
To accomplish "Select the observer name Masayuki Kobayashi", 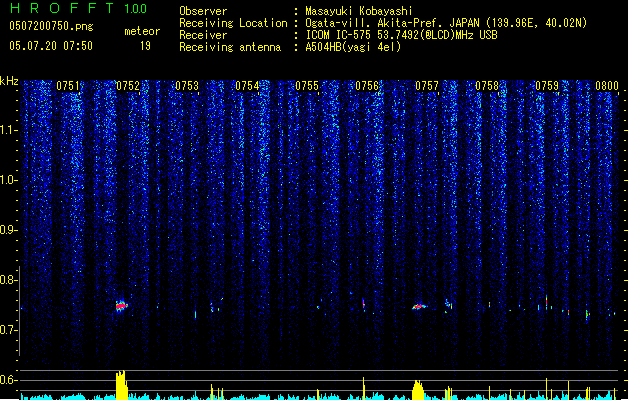I will coord(359,11).
